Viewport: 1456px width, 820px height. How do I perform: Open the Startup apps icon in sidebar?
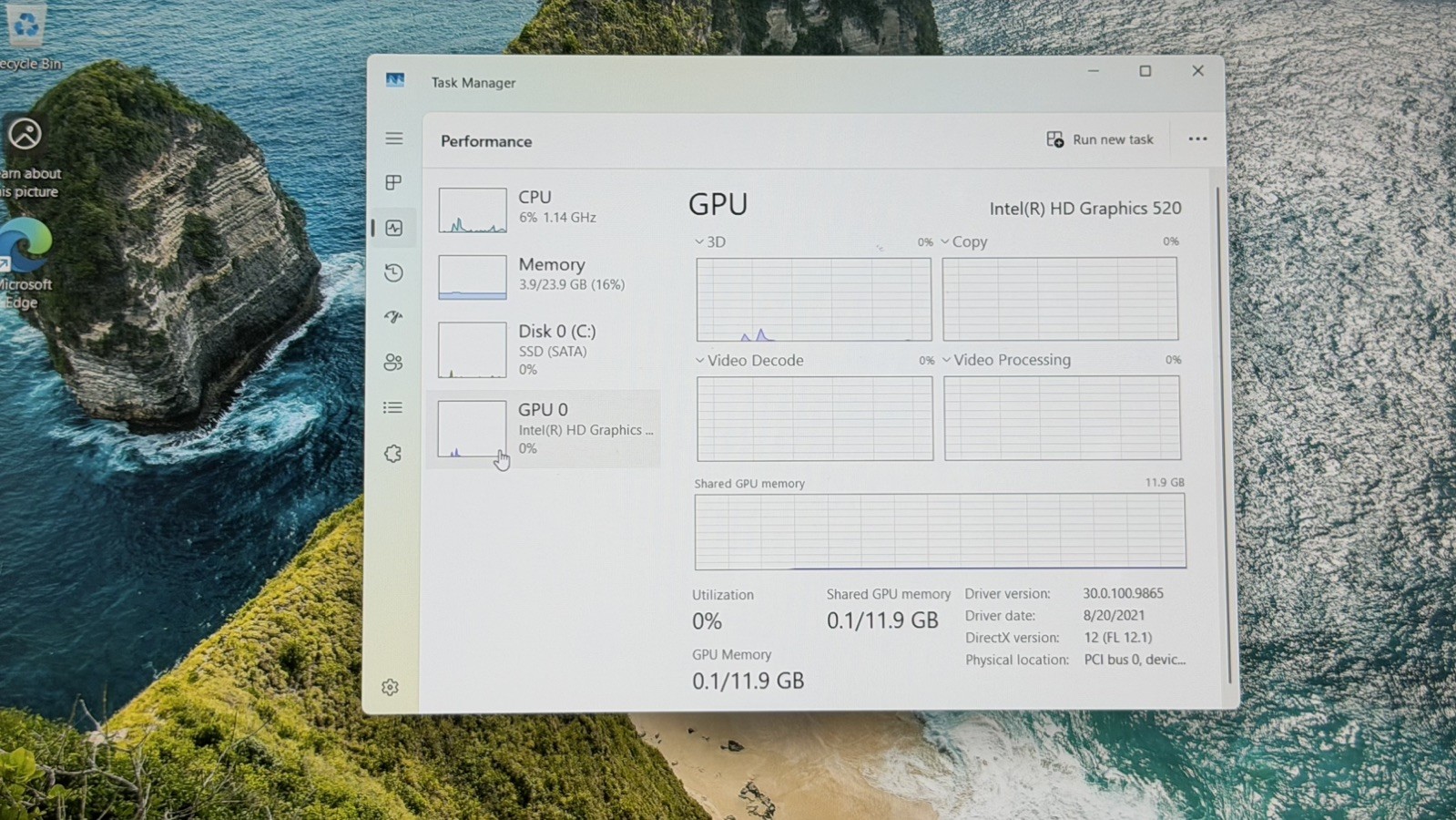[393, 317]
